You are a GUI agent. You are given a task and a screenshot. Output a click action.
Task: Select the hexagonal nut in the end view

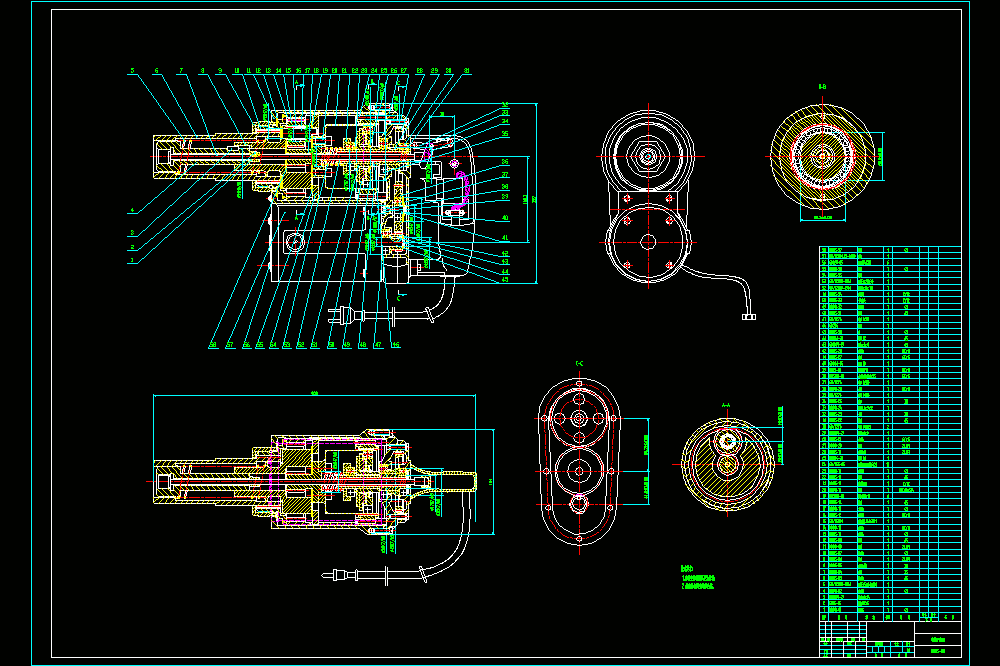pos(649,156)
